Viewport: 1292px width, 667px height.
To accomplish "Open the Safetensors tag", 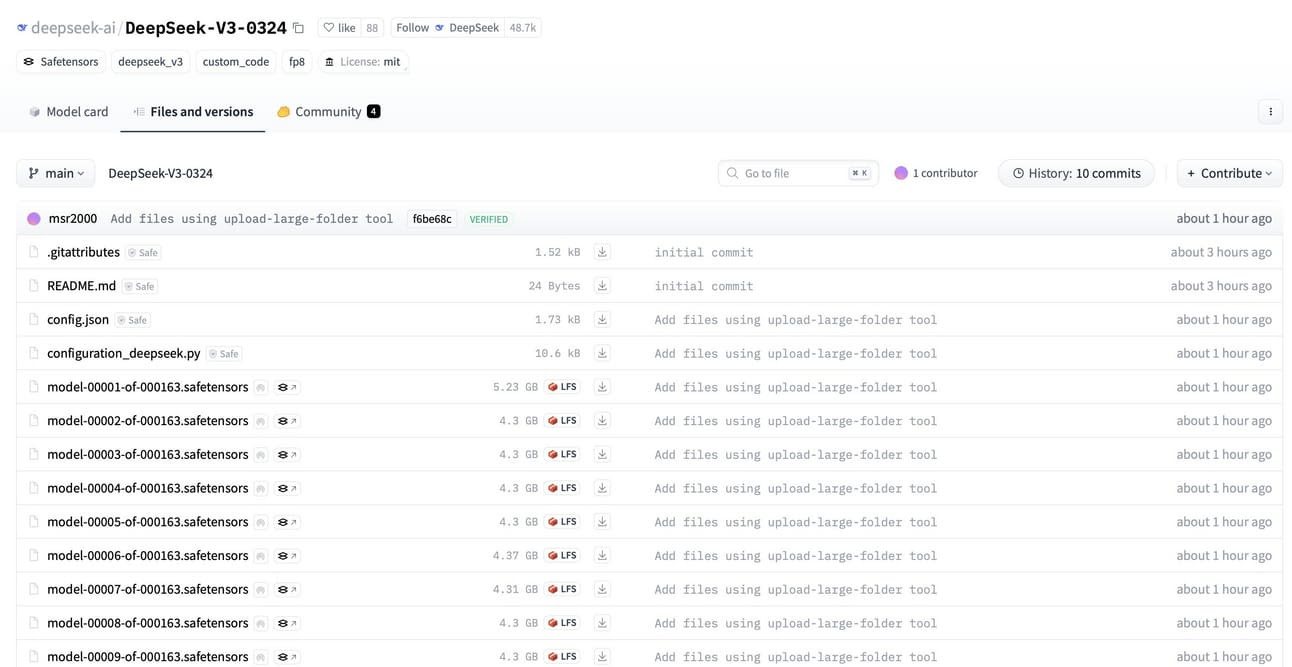I will pyautogui.click(x=61, y=62).
